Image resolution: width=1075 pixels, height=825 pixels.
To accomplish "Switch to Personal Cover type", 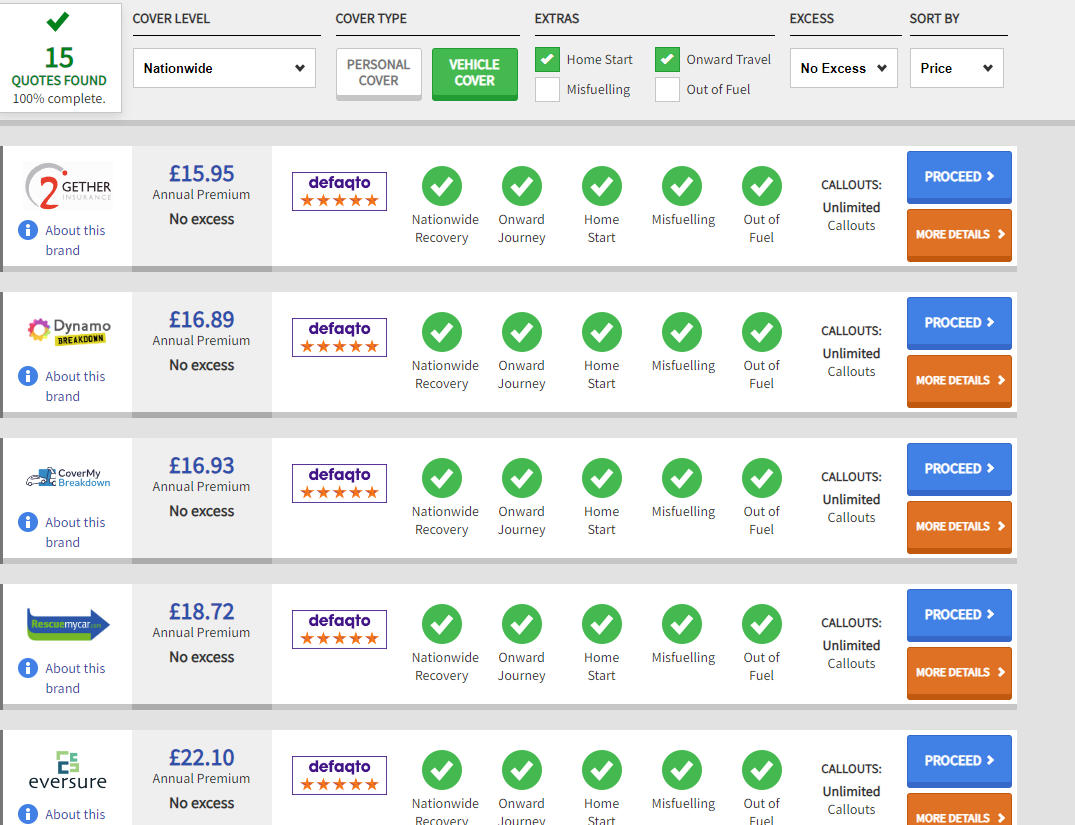I will point(378,73).
